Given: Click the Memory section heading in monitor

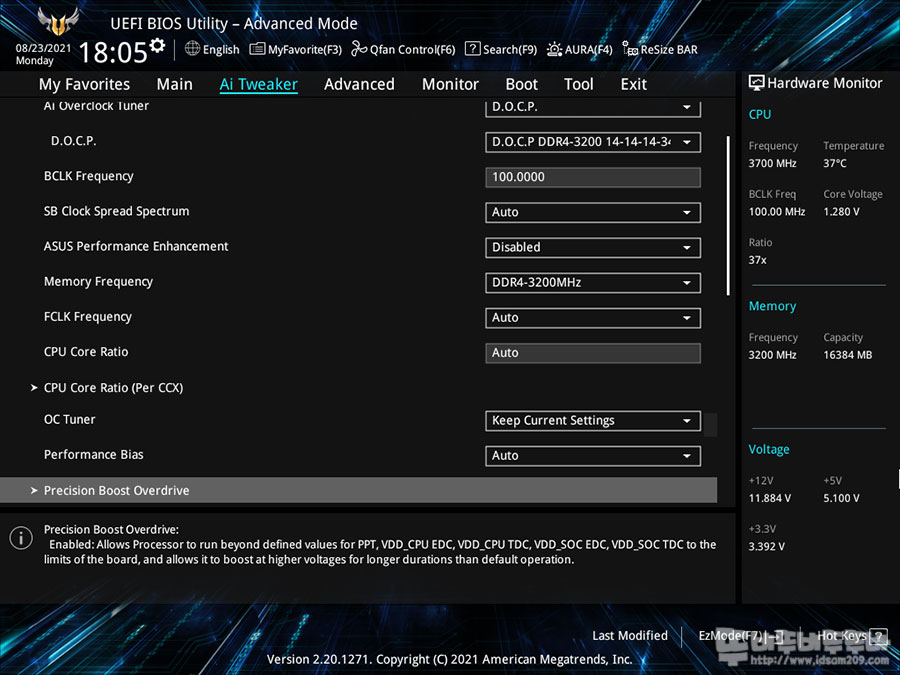Looking at the screenshot, I should (772, 307).
